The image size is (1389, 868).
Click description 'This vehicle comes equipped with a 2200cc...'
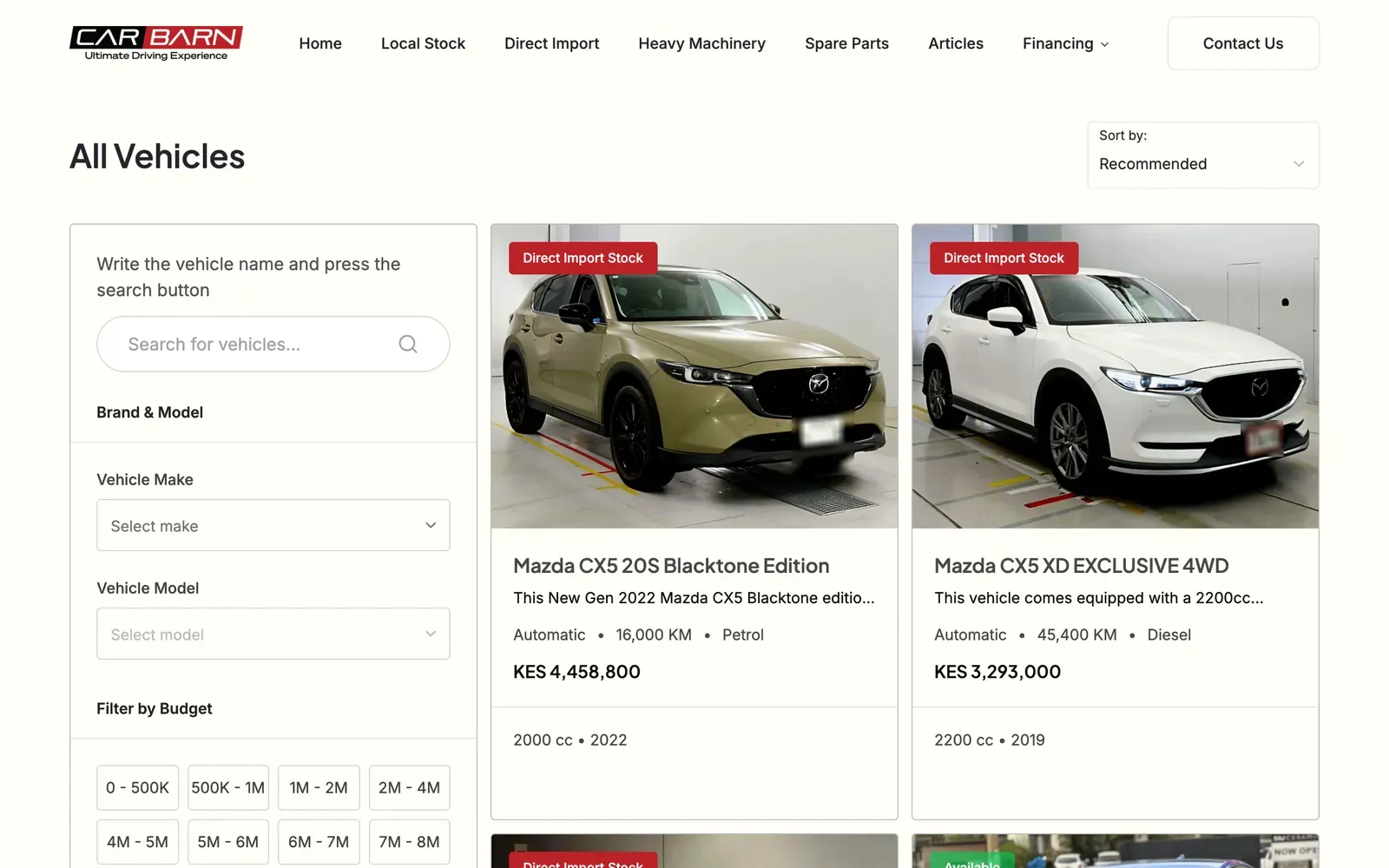click(x=1098, y=598)
